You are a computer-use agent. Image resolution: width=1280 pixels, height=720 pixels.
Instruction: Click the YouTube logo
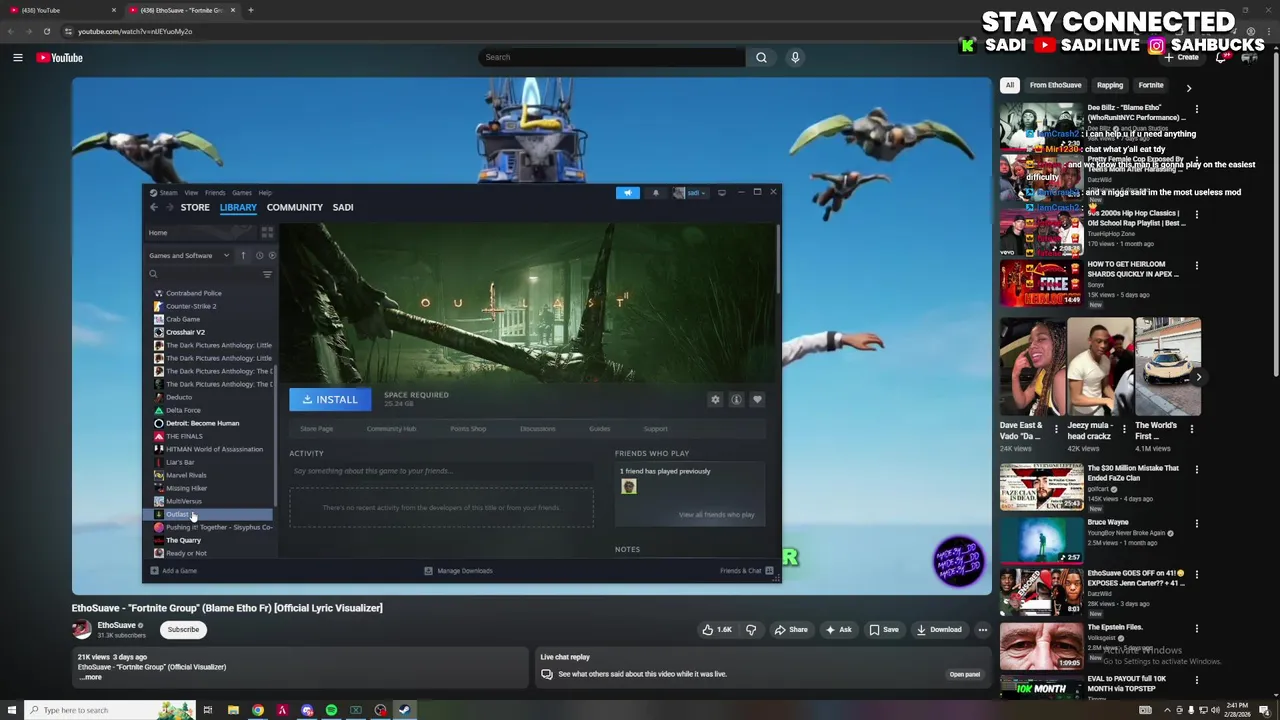tap(60, 58)
